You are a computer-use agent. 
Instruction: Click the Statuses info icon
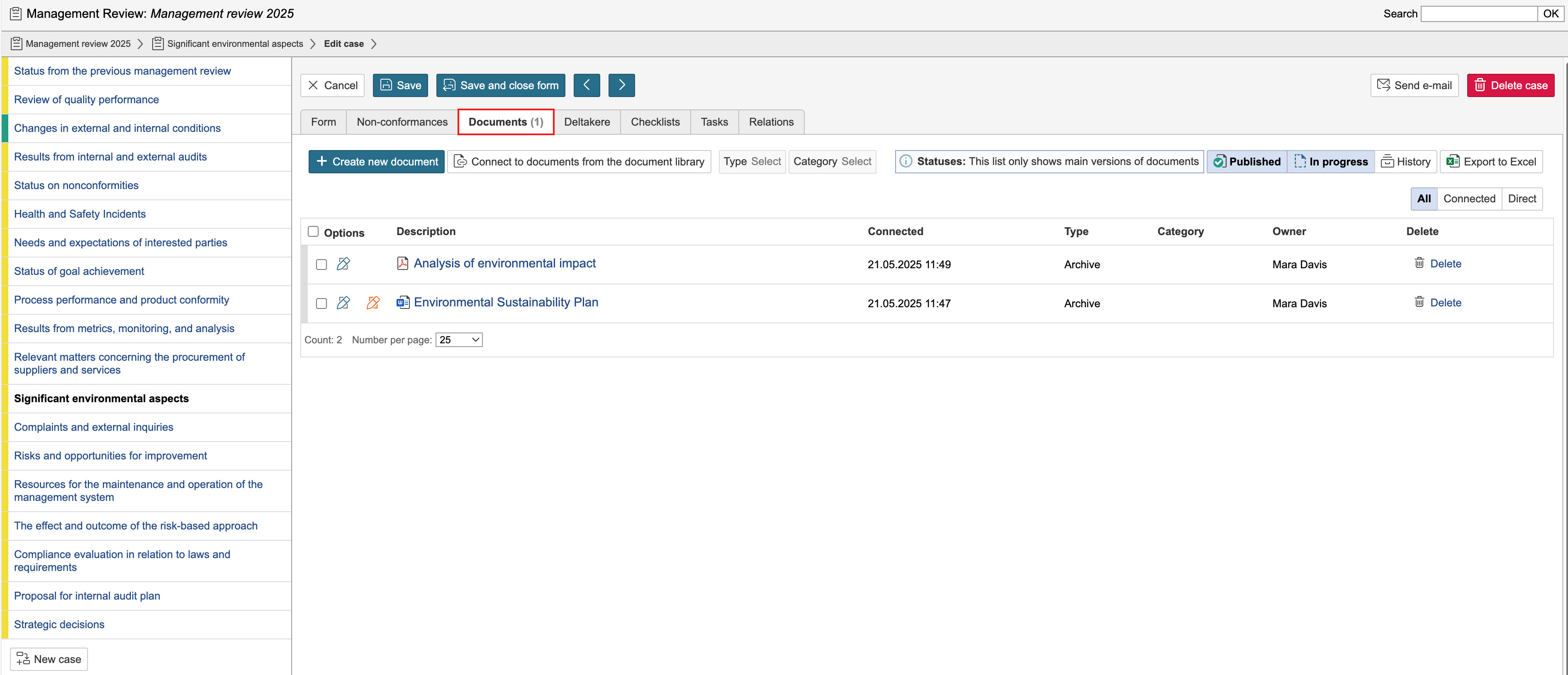coord(906,161)
